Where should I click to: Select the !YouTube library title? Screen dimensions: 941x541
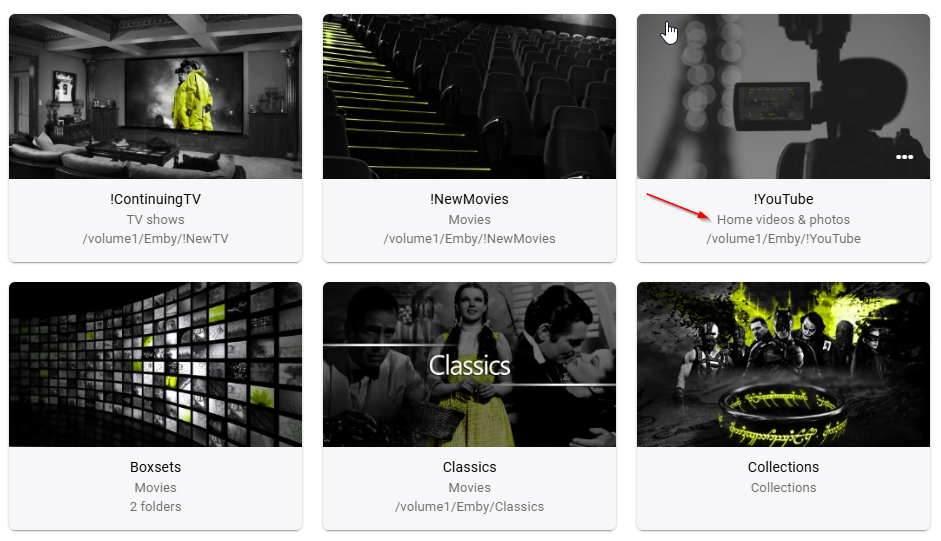pos(783,199)
